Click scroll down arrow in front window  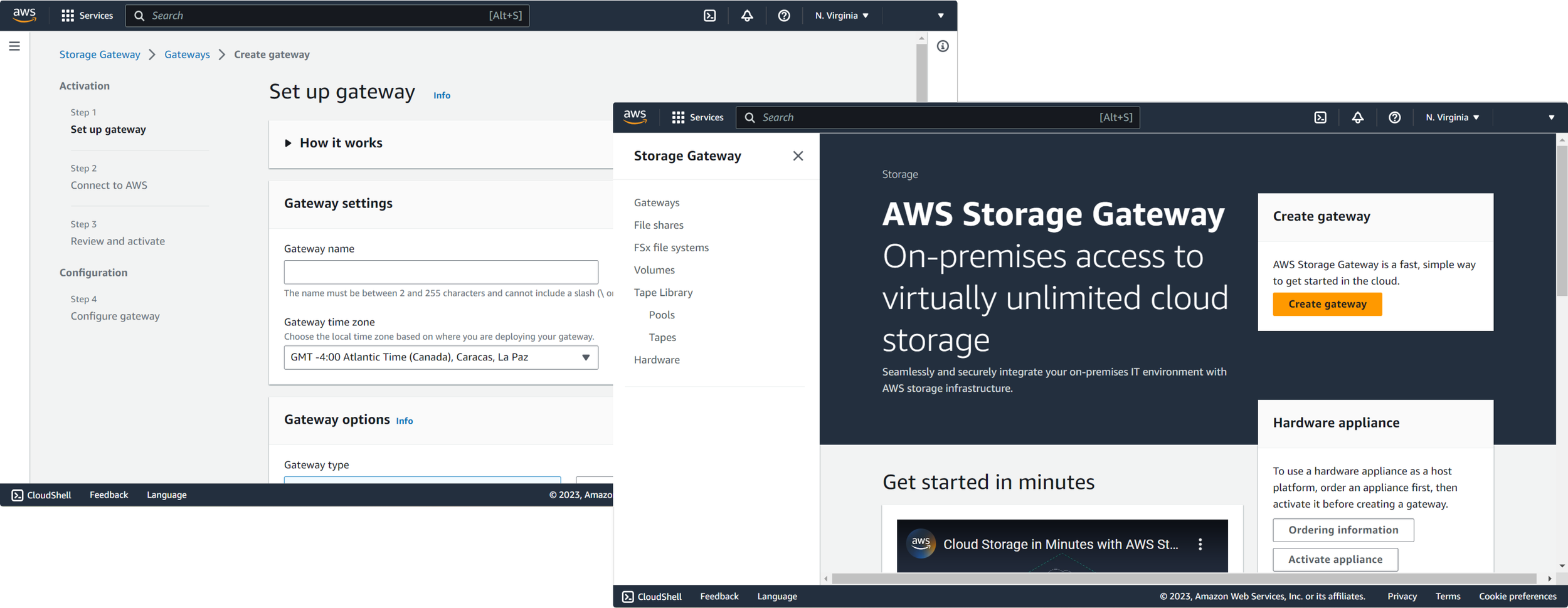tap(1562, 566)
